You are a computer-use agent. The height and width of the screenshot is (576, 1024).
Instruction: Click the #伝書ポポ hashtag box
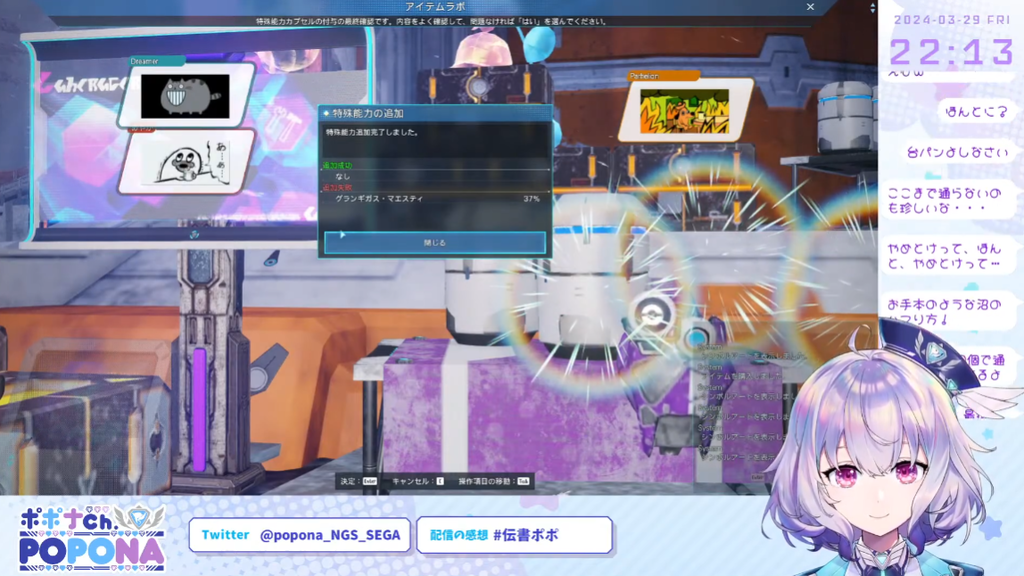pyautogui.click(x=514, y=535)
